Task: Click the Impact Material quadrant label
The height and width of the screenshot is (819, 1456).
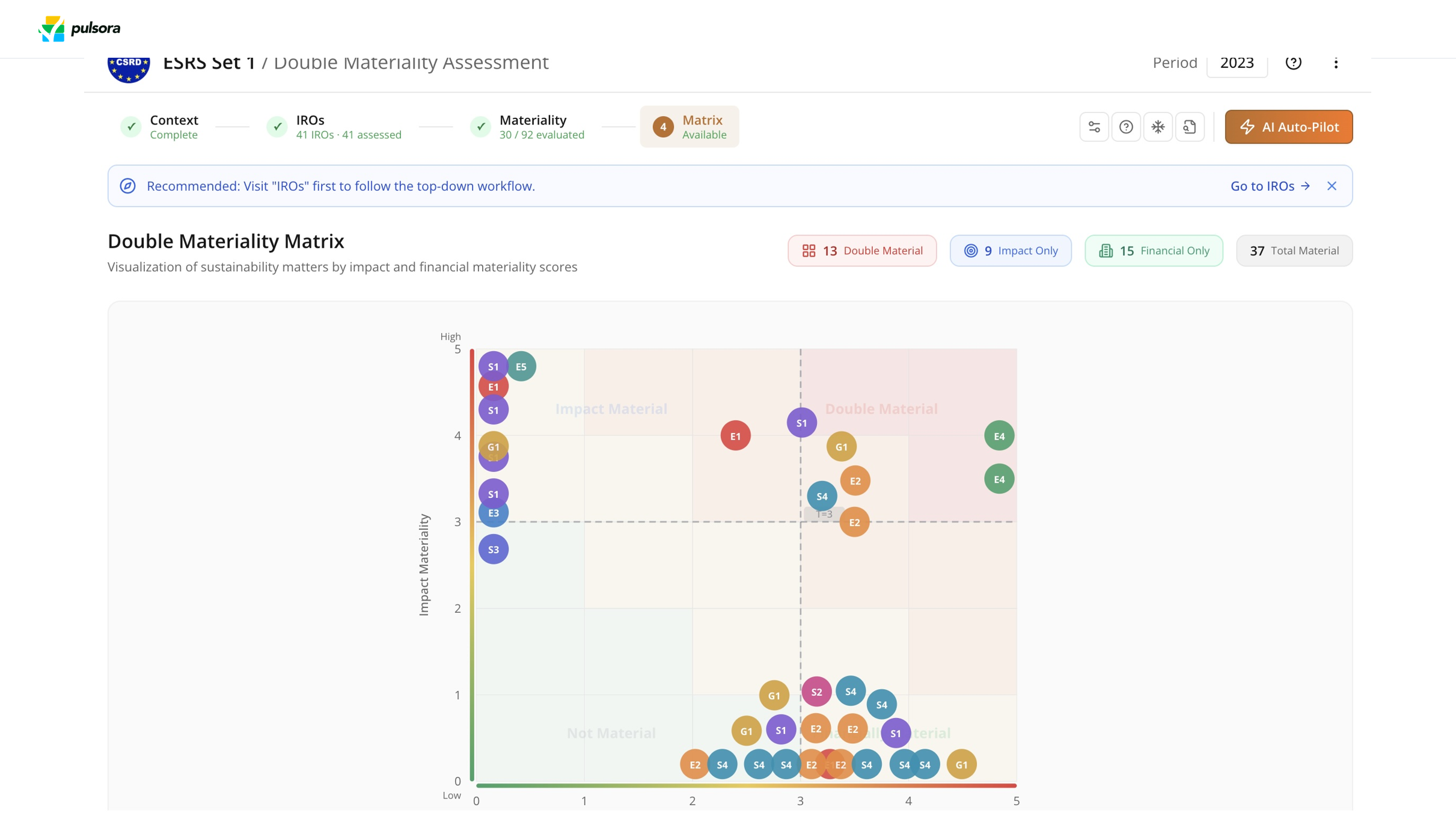Action: tap(611, 409)
